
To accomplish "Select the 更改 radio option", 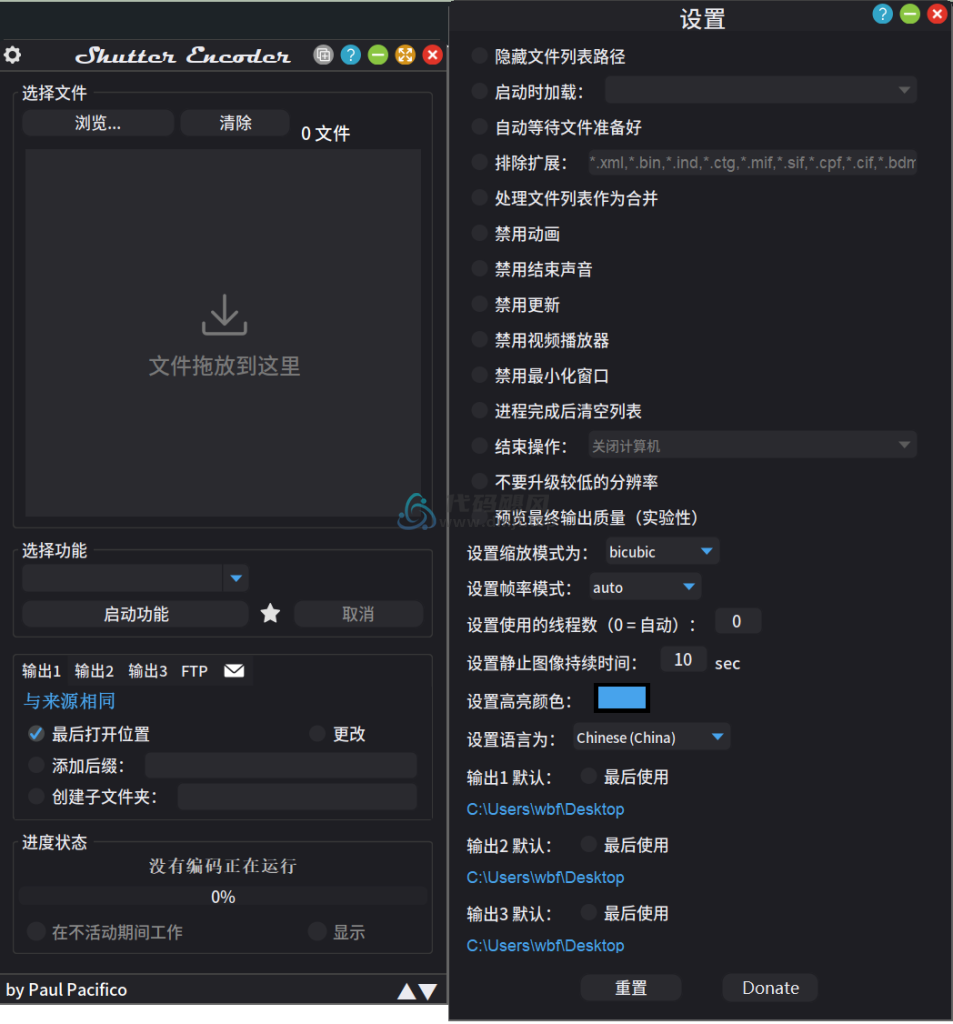I will coord(317,734).
